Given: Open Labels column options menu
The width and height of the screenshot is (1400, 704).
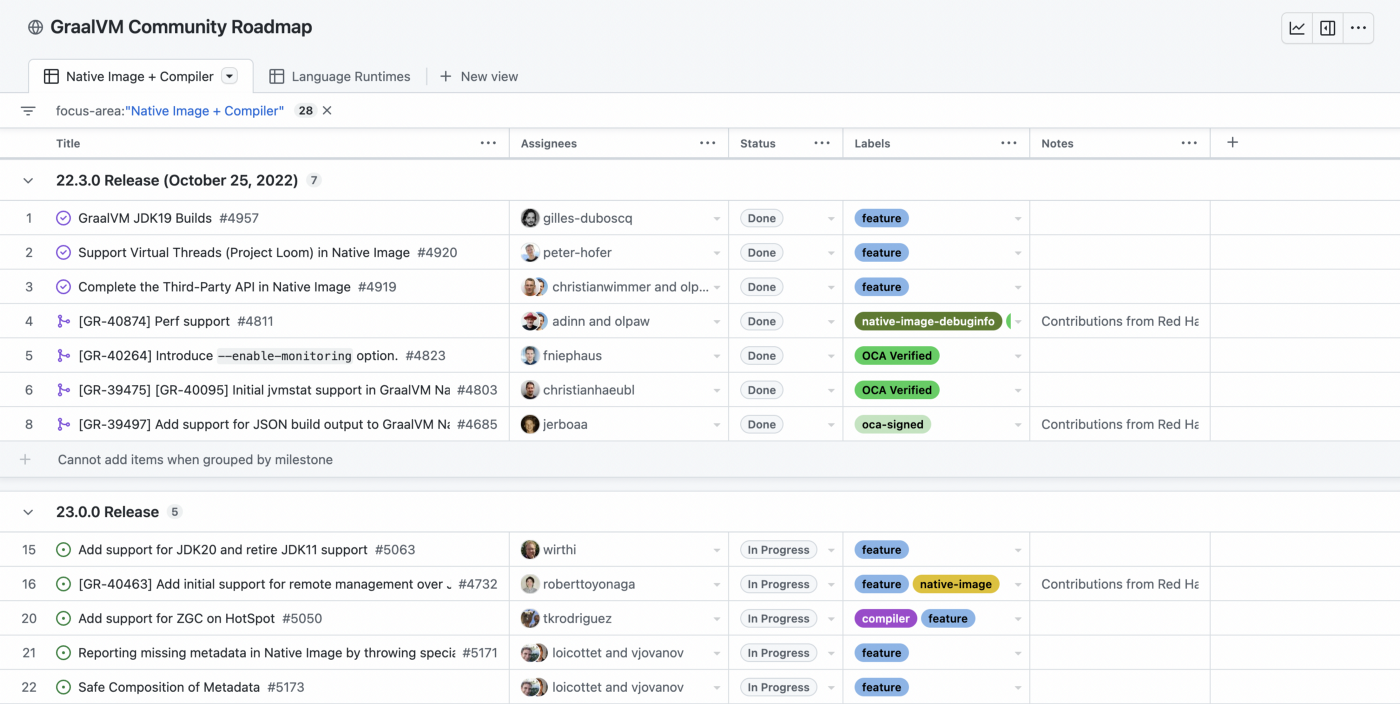Looking at the screenshot, I should [1008, 143].
